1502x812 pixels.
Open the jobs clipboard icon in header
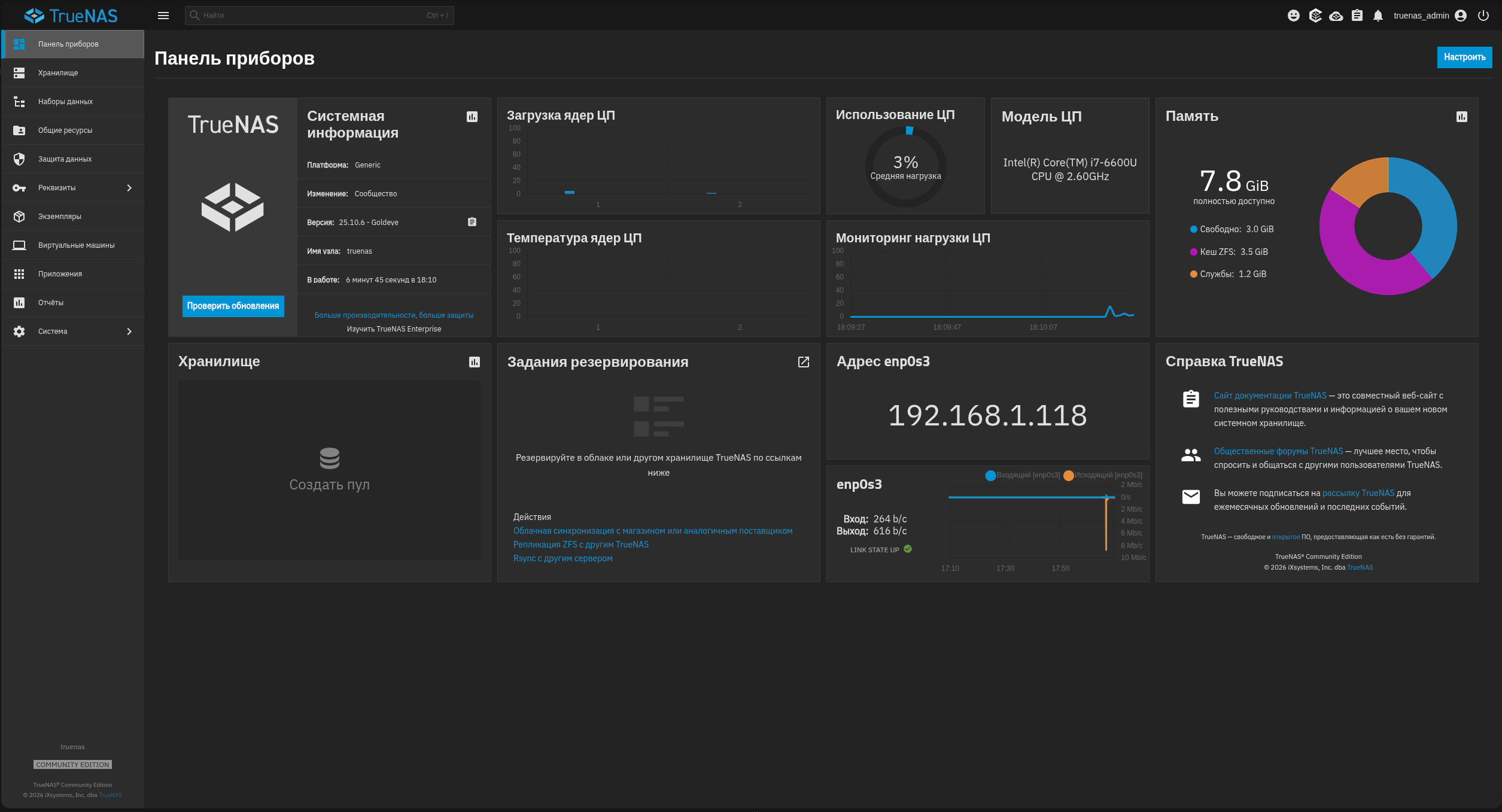1357,16
